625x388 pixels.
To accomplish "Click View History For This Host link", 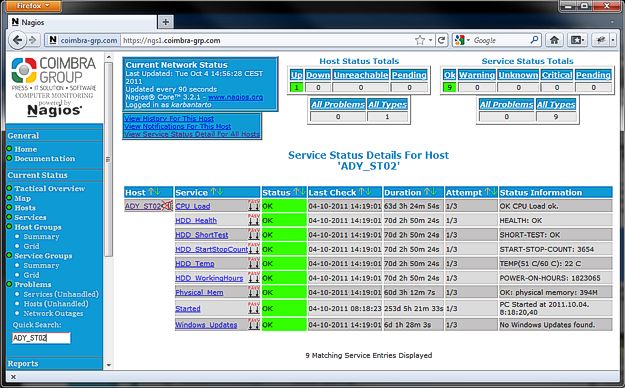I will tap(169, 118).
